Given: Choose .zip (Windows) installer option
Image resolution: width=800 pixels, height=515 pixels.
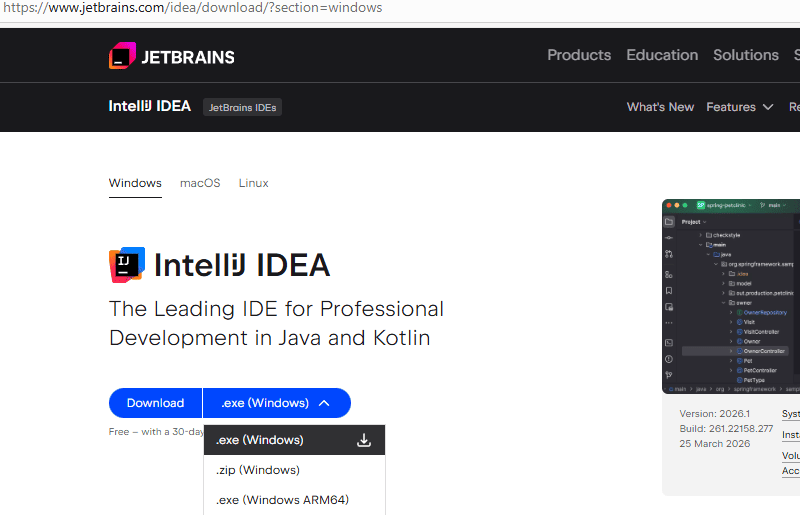Looking at the screenshot, I should [x=294, y=470].
